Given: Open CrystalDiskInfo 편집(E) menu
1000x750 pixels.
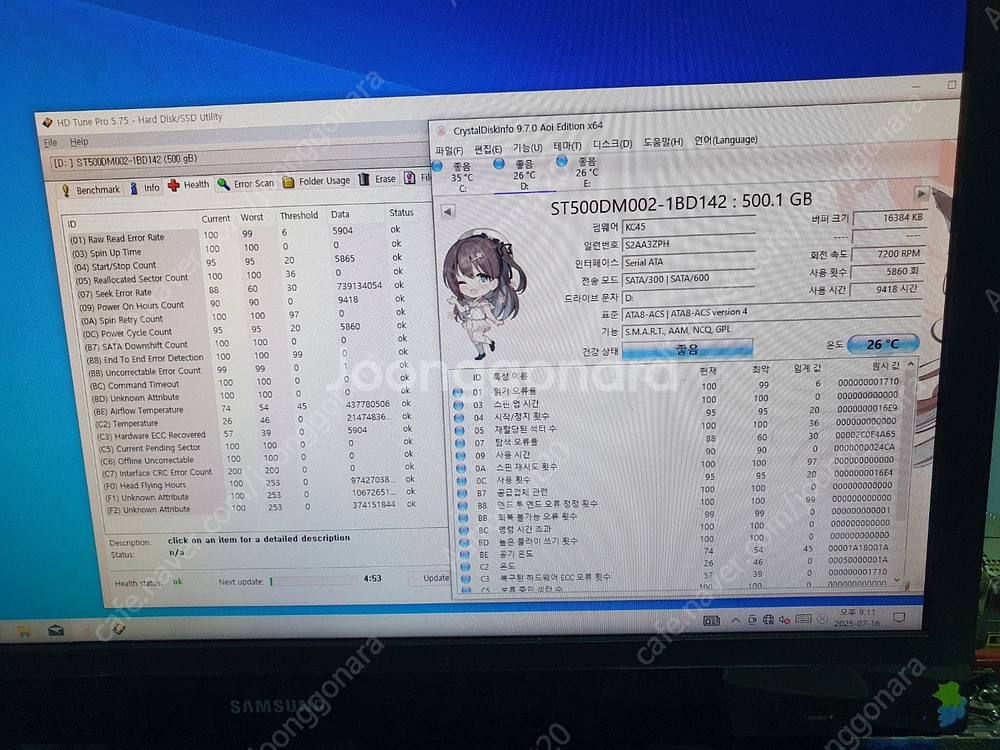Looking at the screenshot, I should (488, 149).
